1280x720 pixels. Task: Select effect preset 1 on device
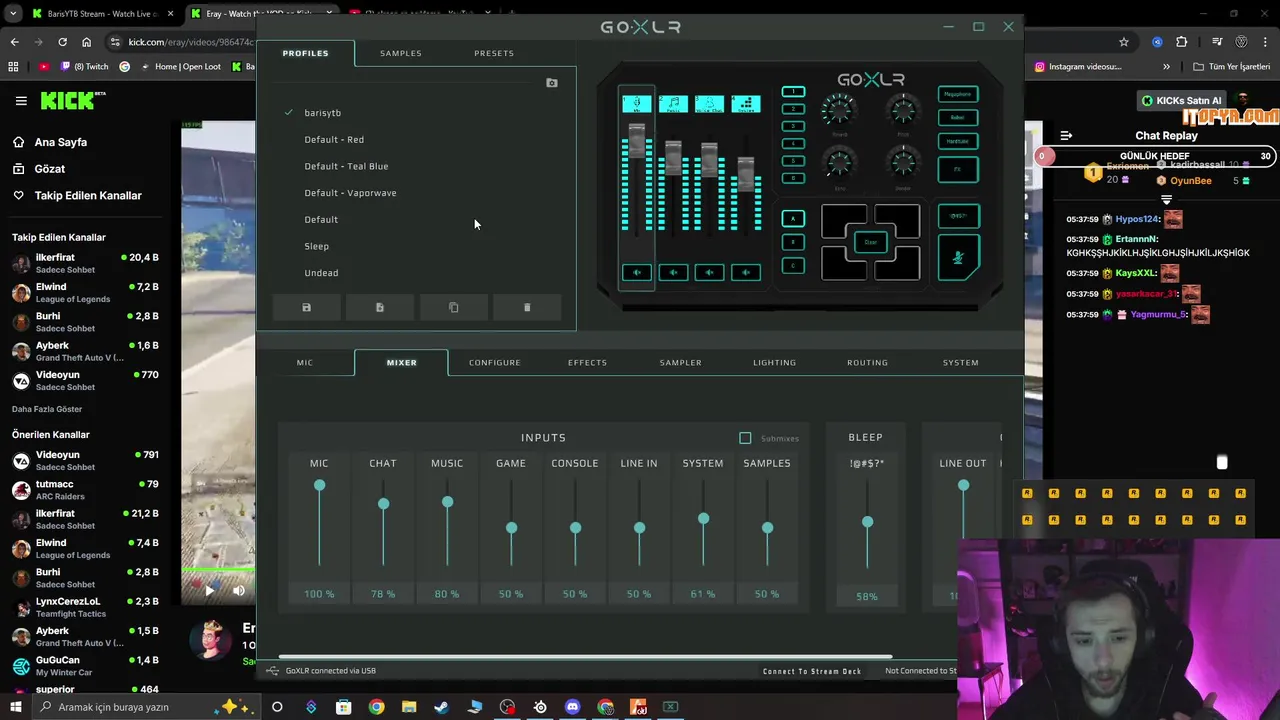point(793,92)
